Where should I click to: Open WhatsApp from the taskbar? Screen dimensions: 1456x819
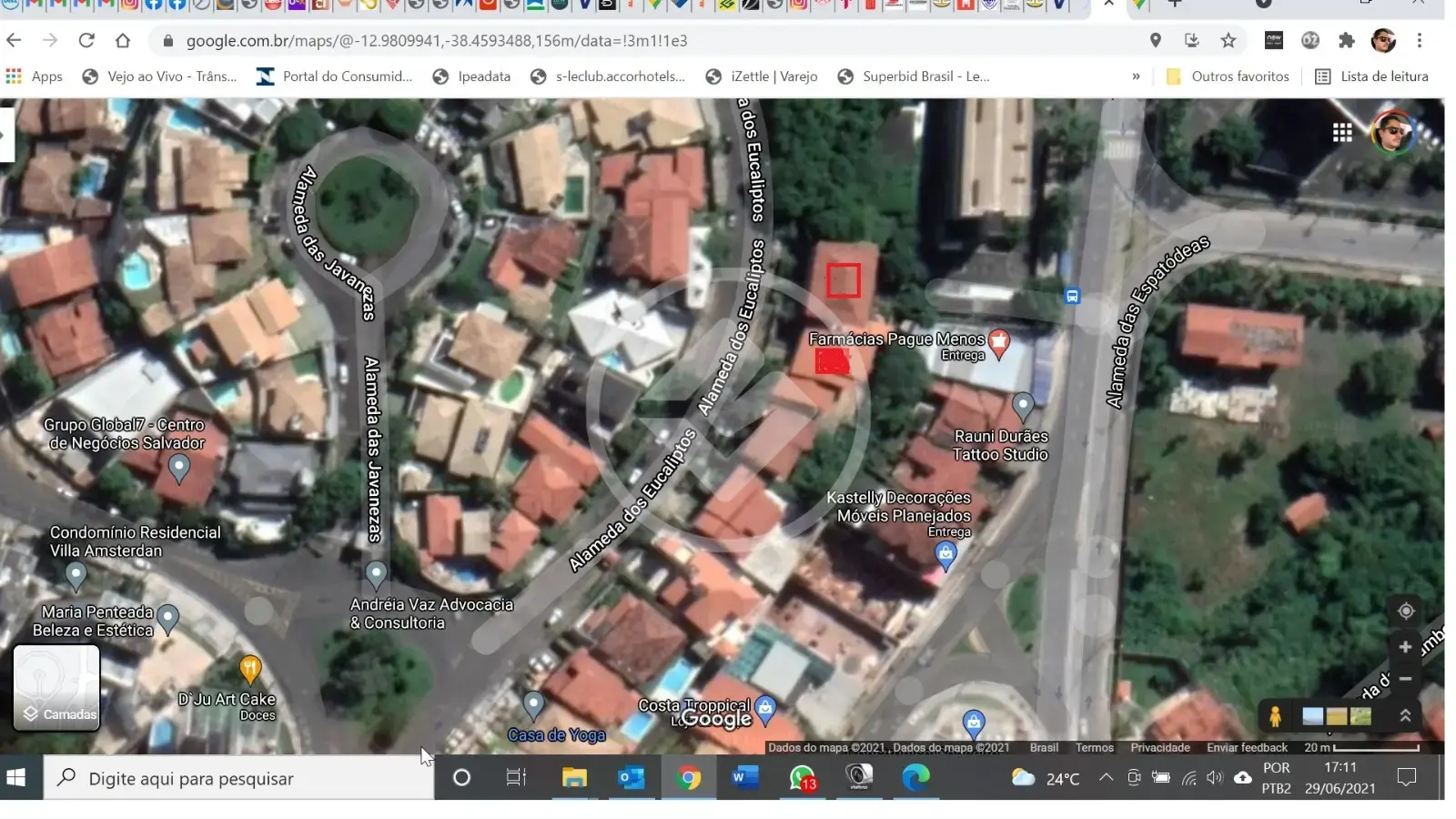[802, 777]
